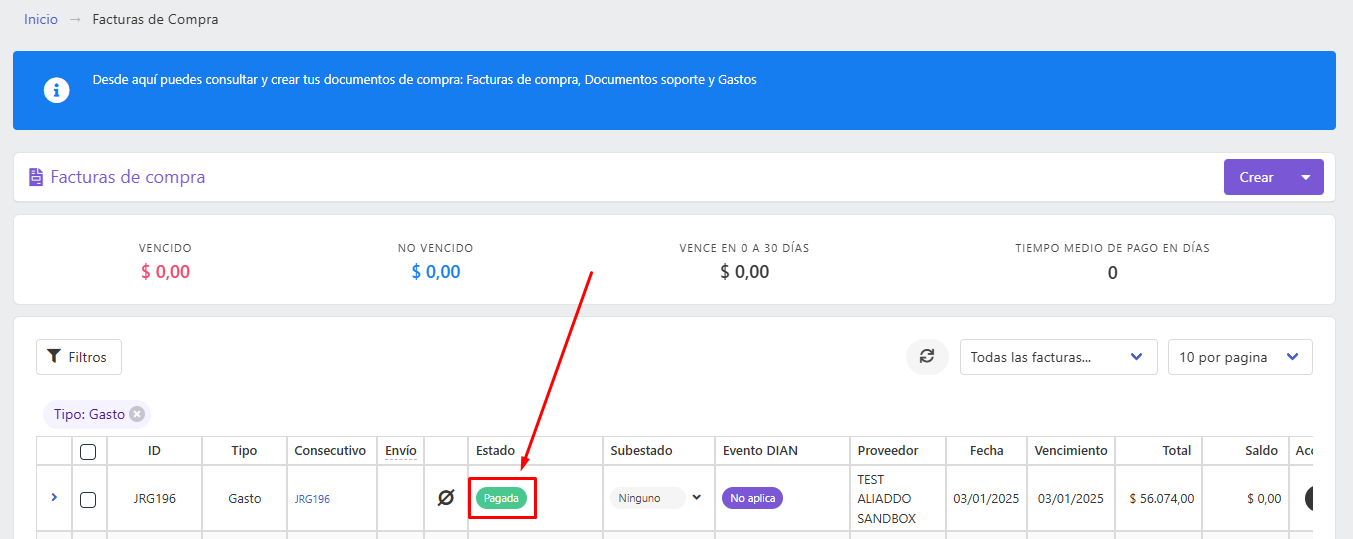Expand the Crear button arrow menu
The image size is (1353, 539).
[1306, 177]
